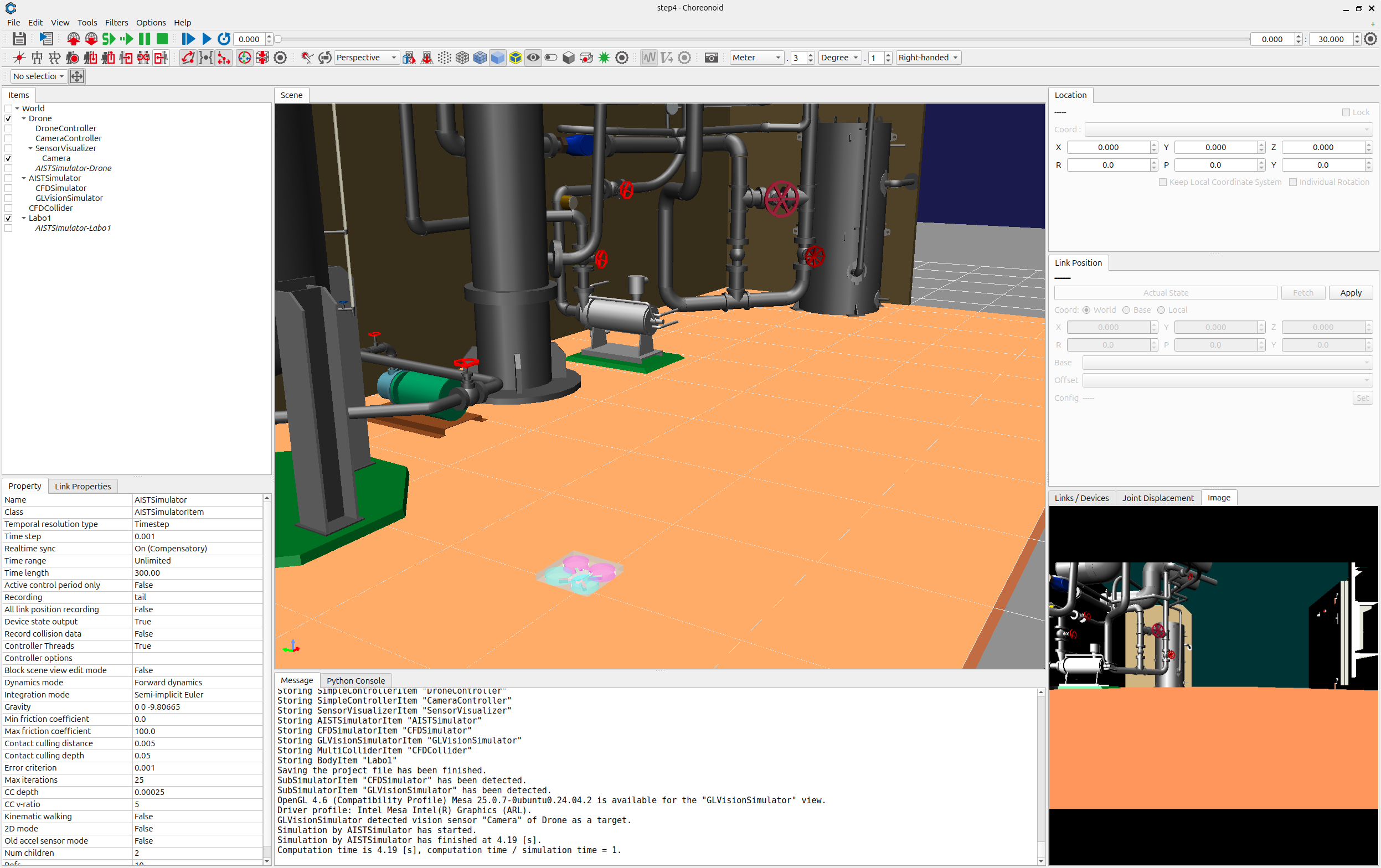Toggle wireframe rendering cube icon

pyautogui.click(x=462, y=58)
